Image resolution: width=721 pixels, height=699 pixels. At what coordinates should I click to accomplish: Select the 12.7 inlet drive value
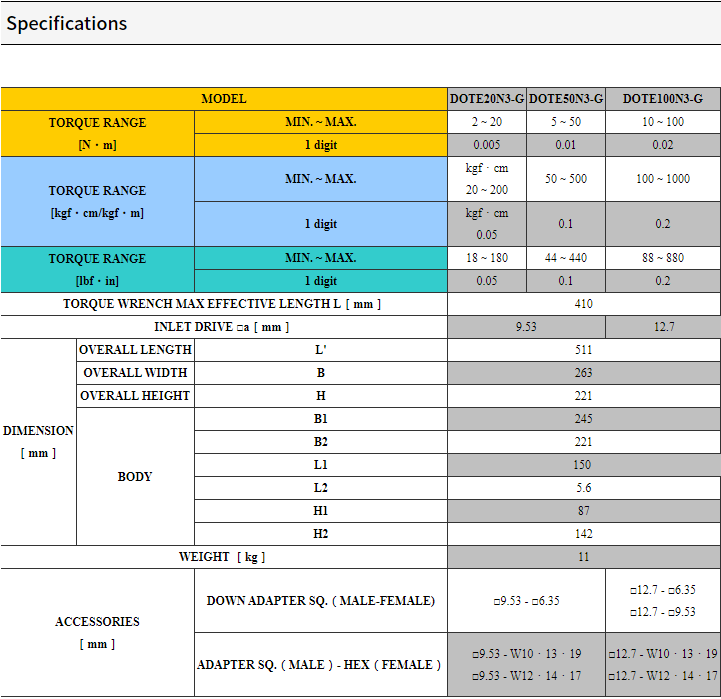point(663,327)
